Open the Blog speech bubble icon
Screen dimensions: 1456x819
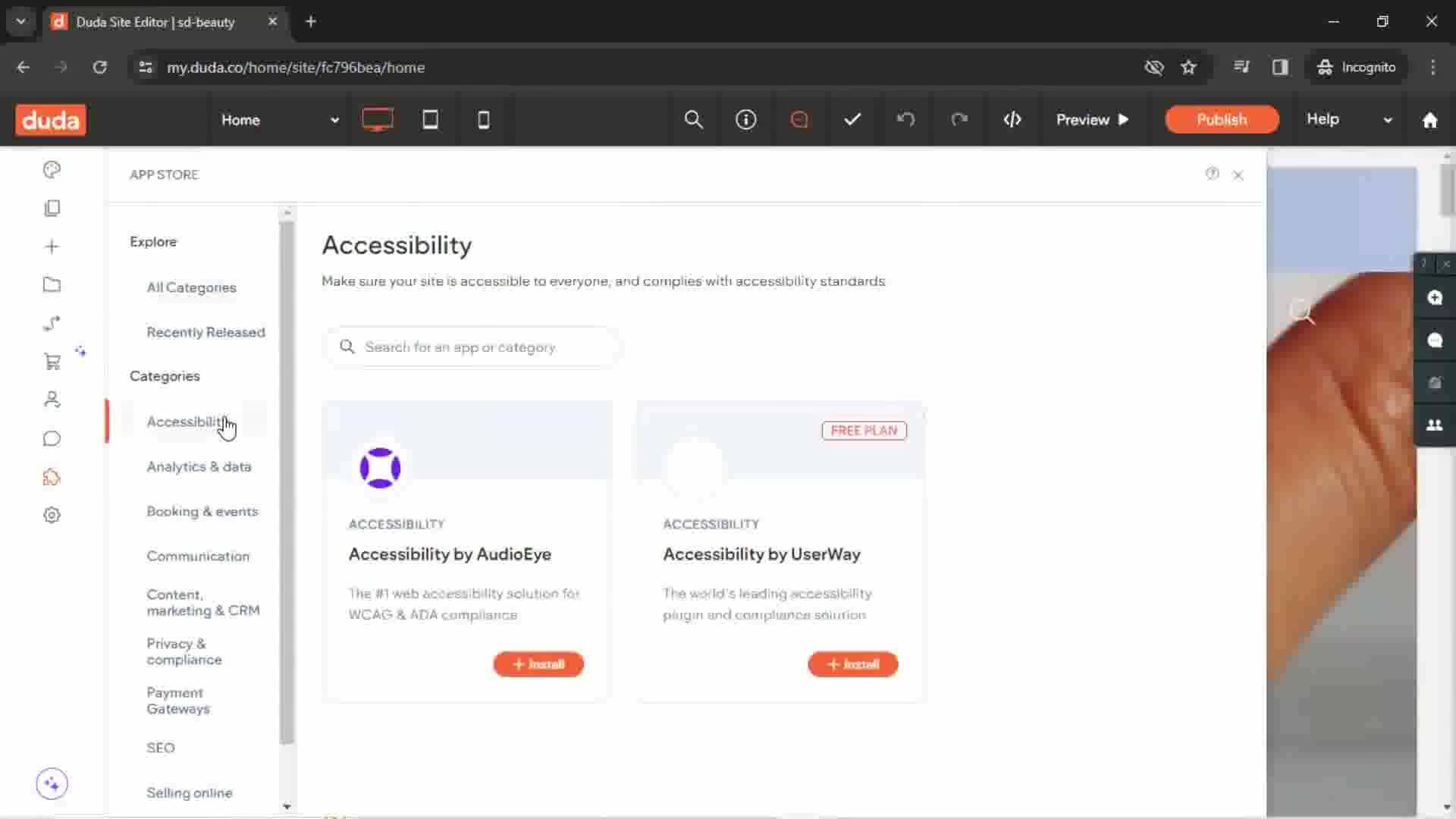52,438
